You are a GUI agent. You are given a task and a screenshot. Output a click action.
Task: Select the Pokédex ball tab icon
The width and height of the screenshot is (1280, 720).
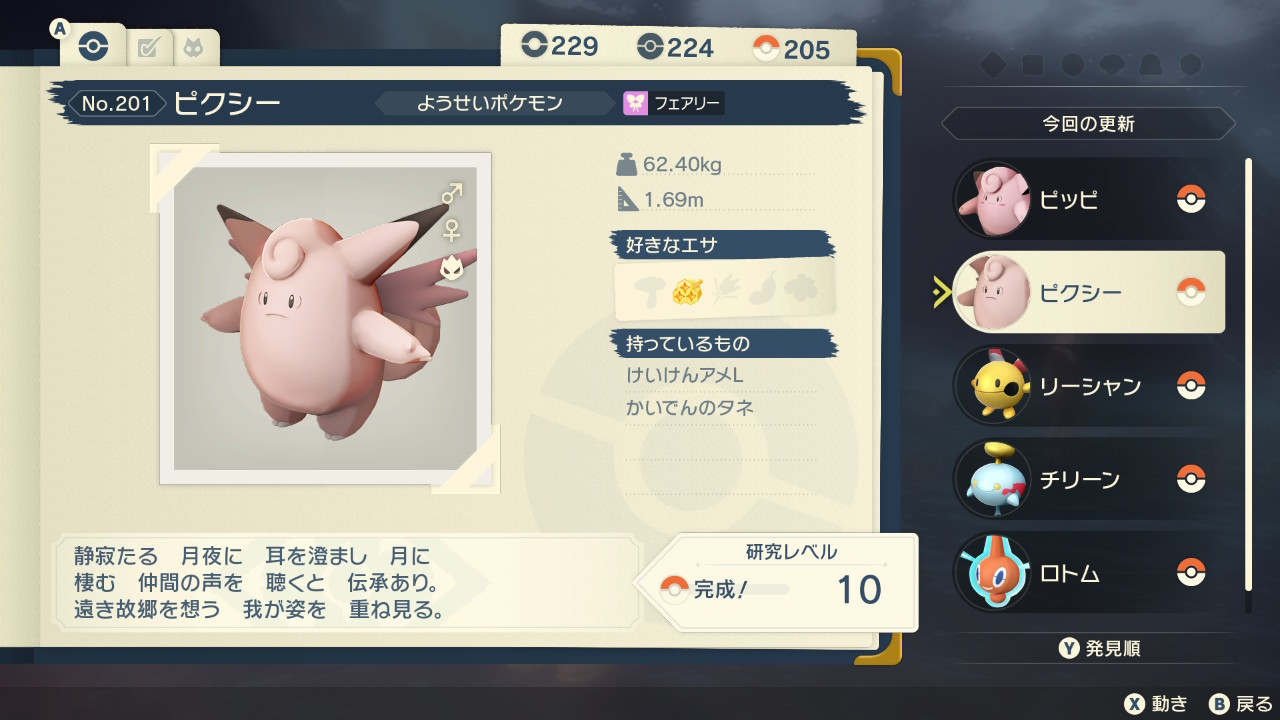(93, 46)
